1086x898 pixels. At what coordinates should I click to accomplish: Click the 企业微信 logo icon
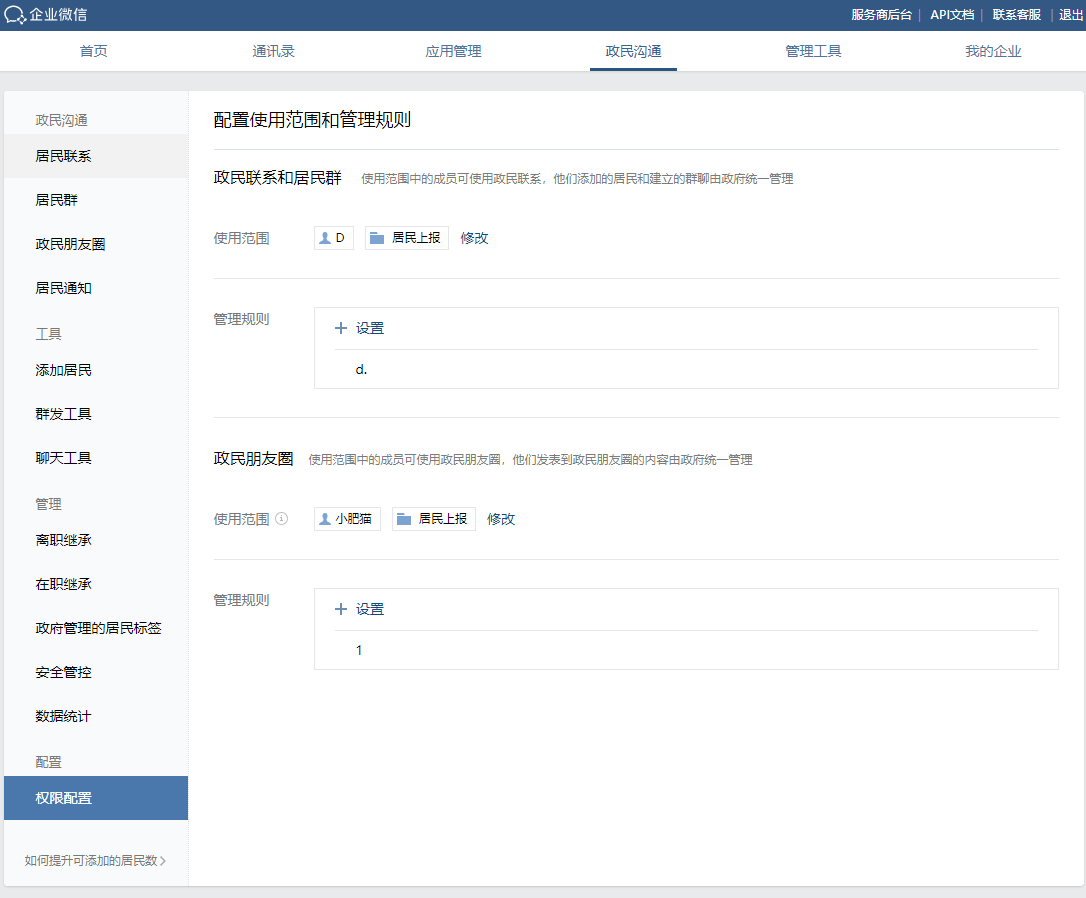(x=15, y=15)
